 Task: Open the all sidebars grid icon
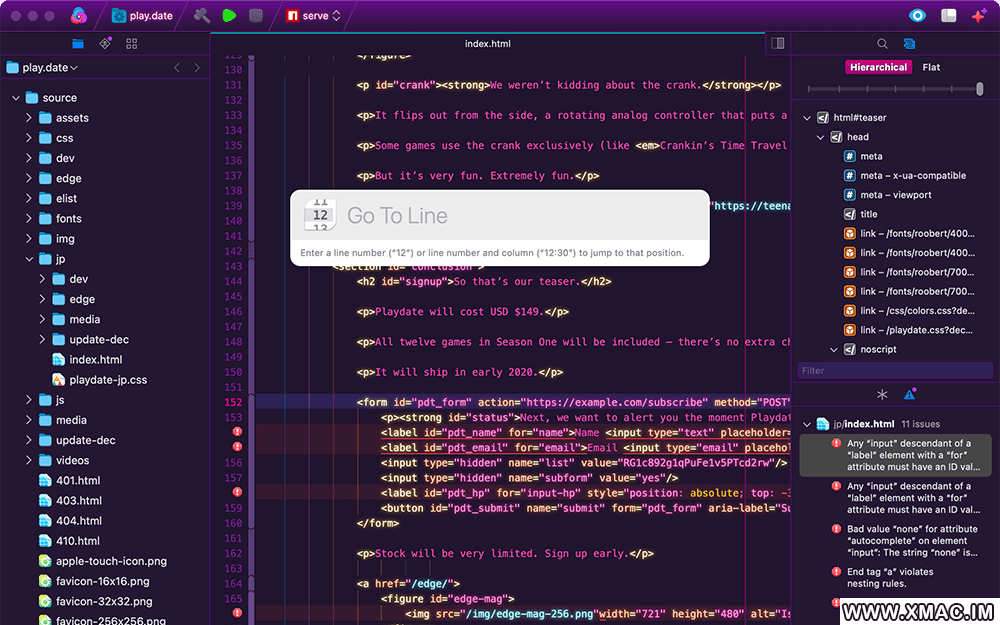tap(131, 43)
